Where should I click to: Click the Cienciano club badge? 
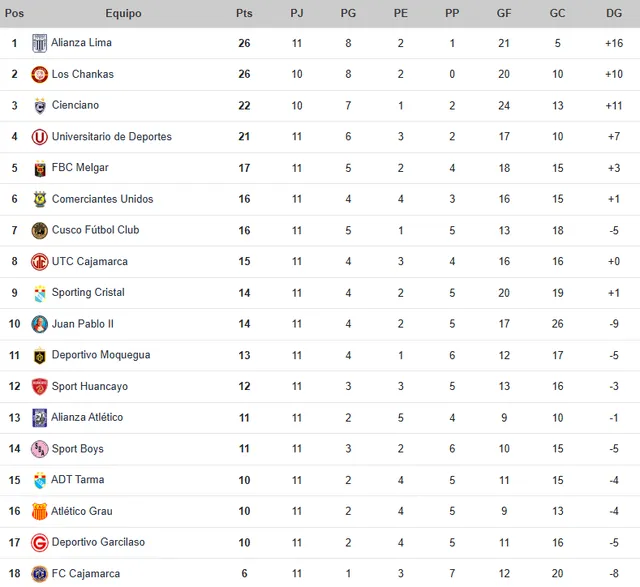click(40, 106)
